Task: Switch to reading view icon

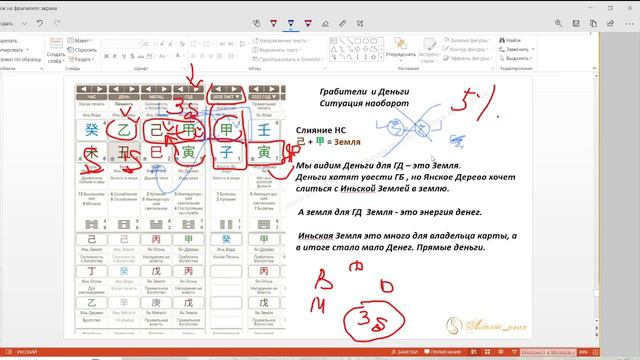Action: (x=501, y=352)
